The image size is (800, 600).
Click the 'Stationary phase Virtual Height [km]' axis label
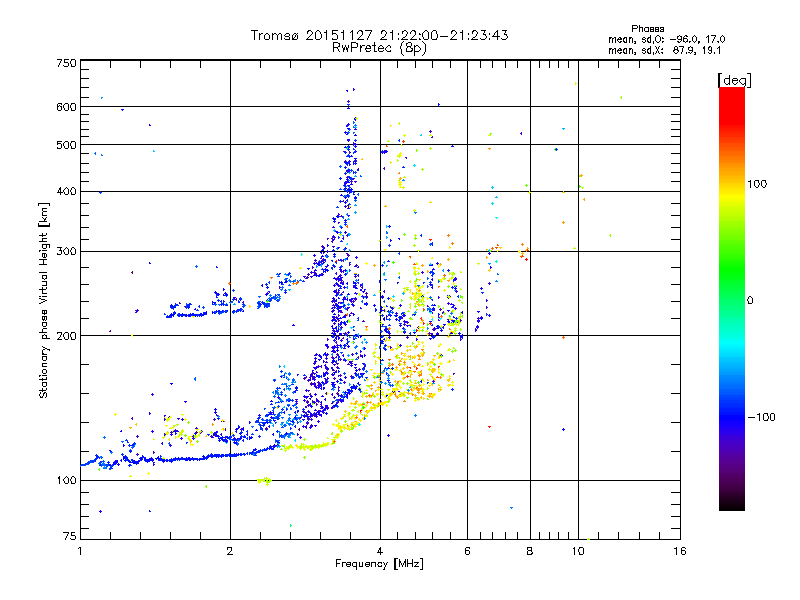44,301
